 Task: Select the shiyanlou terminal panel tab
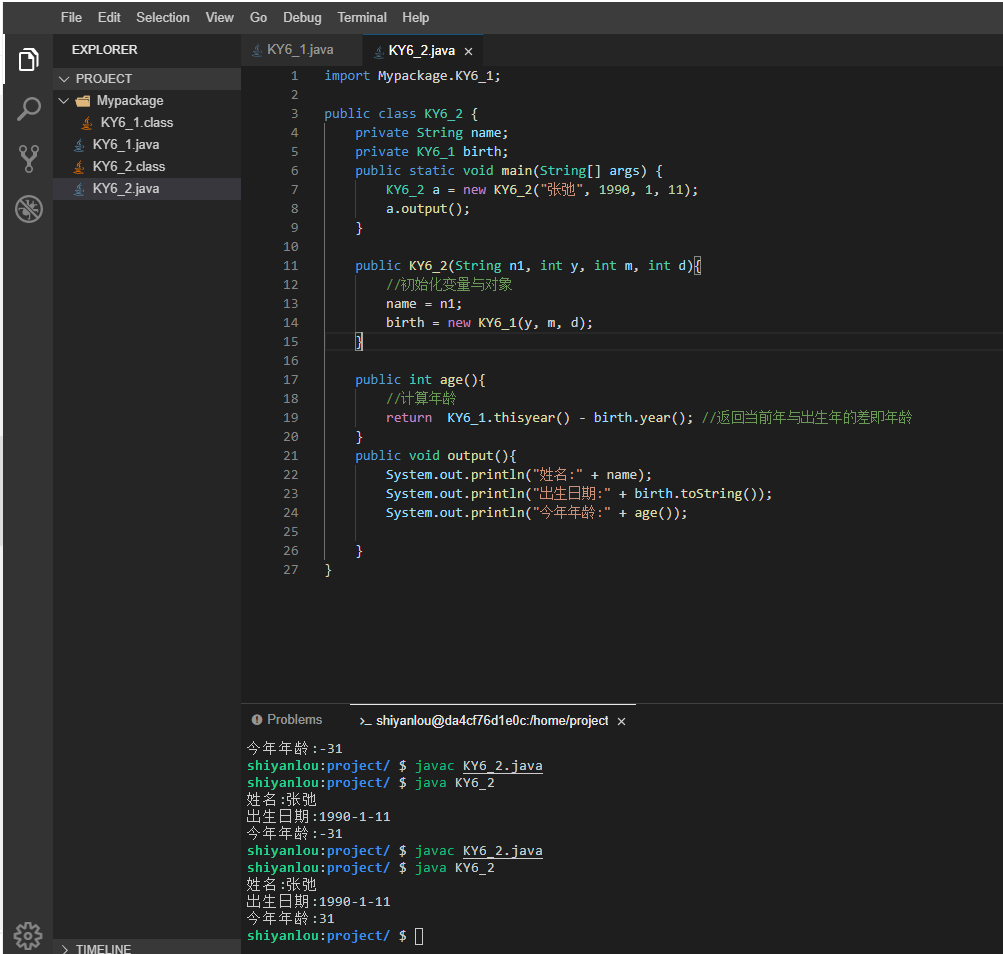click(492, 721)
